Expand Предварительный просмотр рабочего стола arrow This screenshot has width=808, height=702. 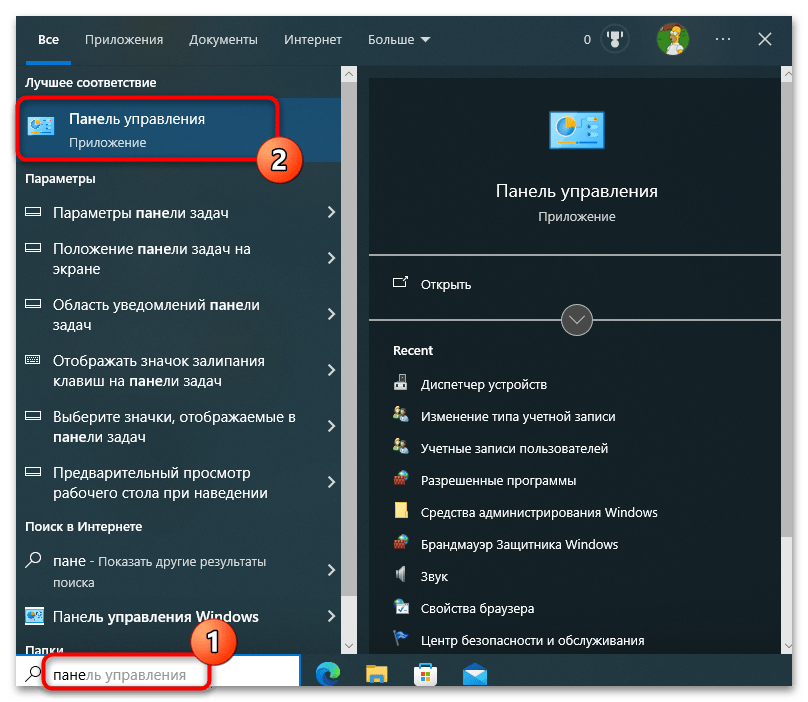(x=331, y=482)
